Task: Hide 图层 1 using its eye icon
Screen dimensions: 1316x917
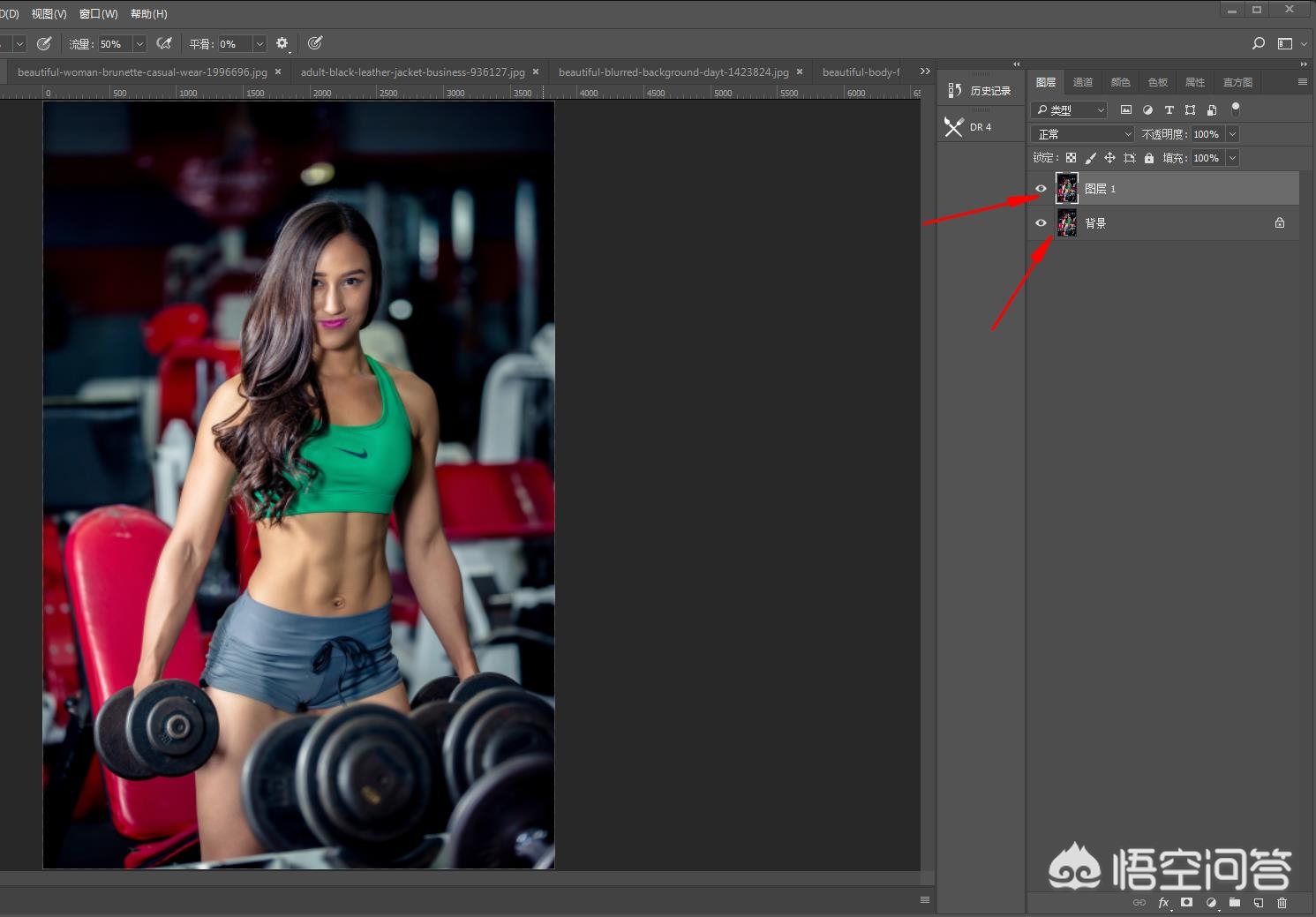Action: coord(1041,189)
